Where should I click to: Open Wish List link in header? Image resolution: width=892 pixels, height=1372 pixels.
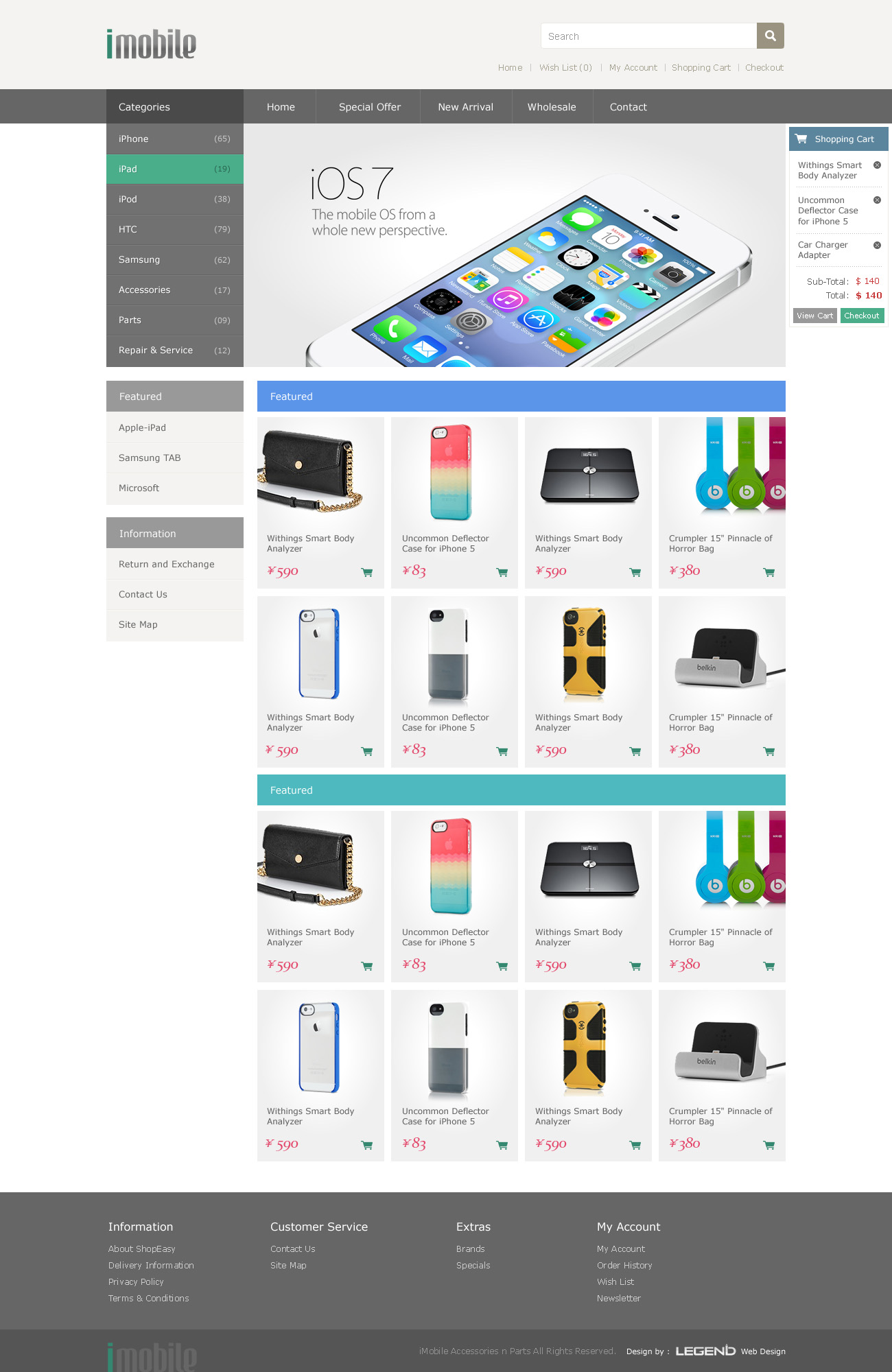pos(565,67)
